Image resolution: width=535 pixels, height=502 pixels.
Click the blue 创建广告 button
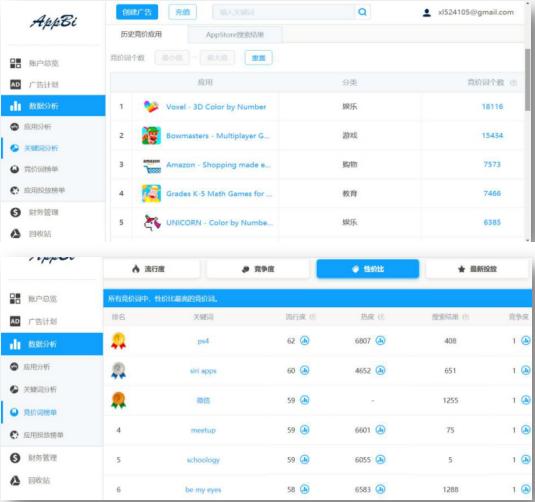(x=137, y=12)
